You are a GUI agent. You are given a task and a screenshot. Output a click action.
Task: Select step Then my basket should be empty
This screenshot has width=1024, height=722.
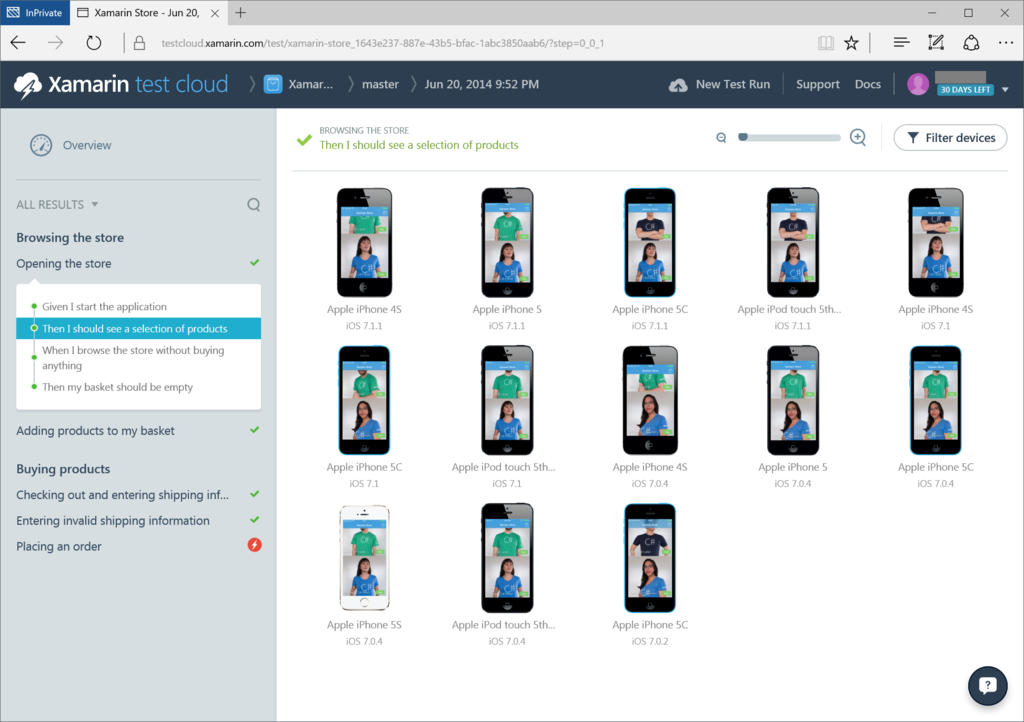tap(118, 387)
